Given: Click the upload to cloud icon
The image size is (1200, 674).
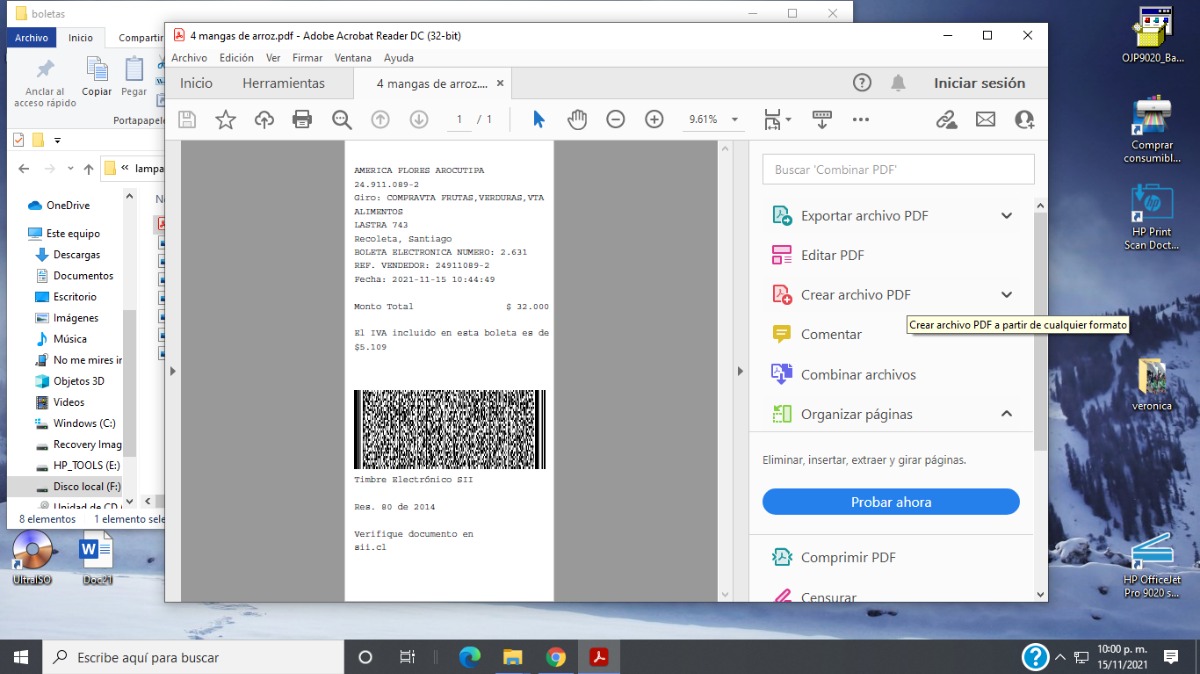Looking at the screenshot, I should click(264, 120).
